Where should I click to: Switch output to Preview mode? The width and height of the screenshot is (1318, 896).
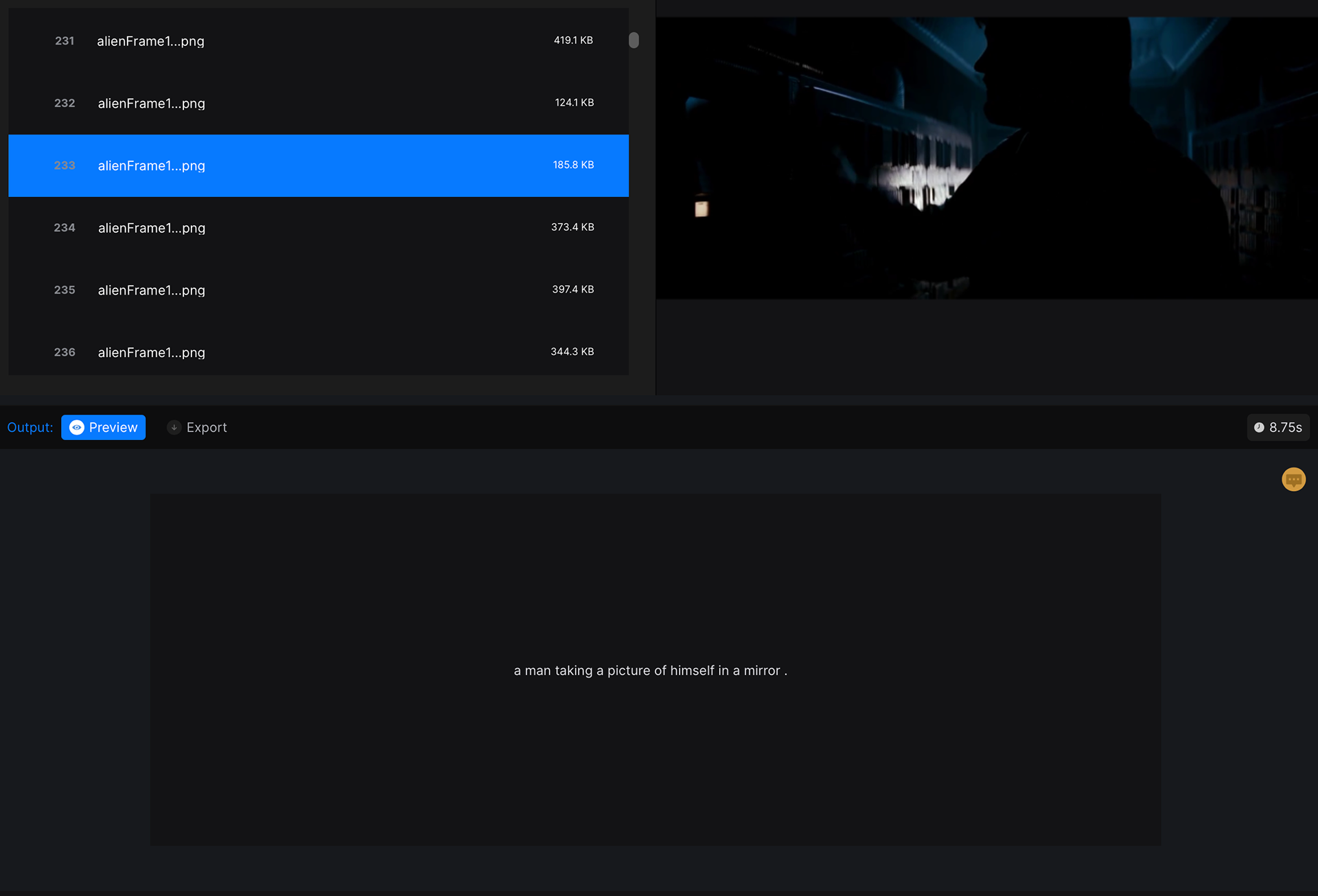(103, 428)
